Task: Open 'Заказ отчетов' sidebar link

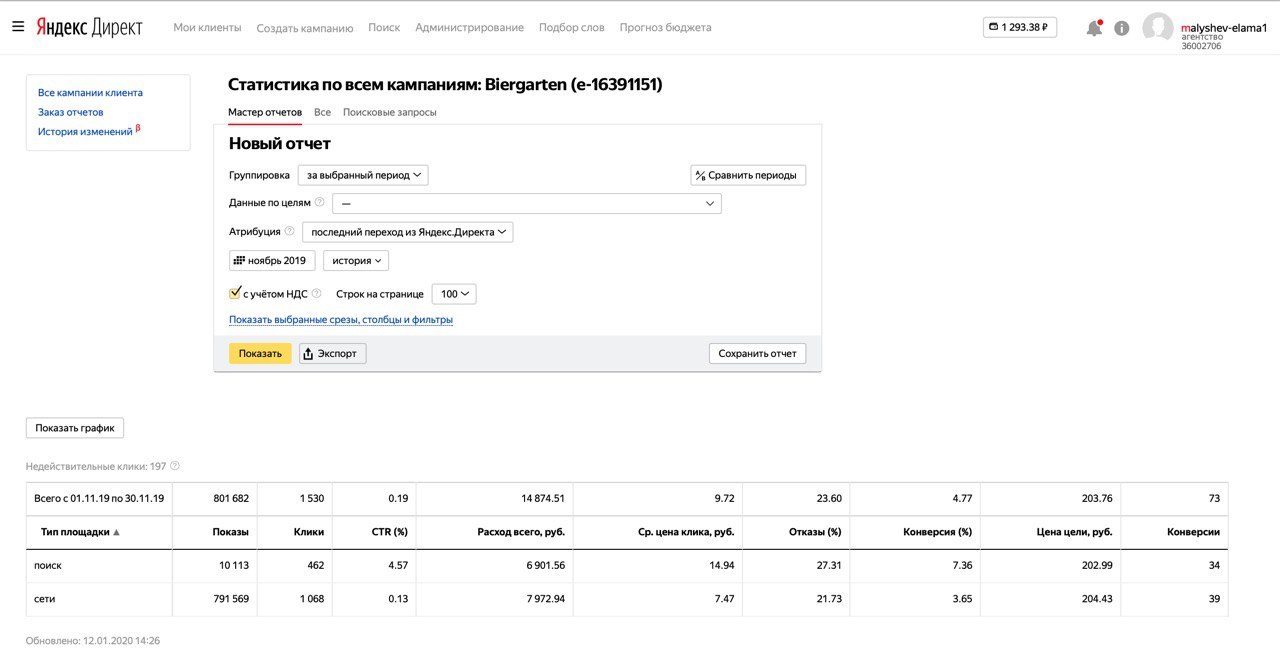Action: pyautogui.click(x=70, y=112)
